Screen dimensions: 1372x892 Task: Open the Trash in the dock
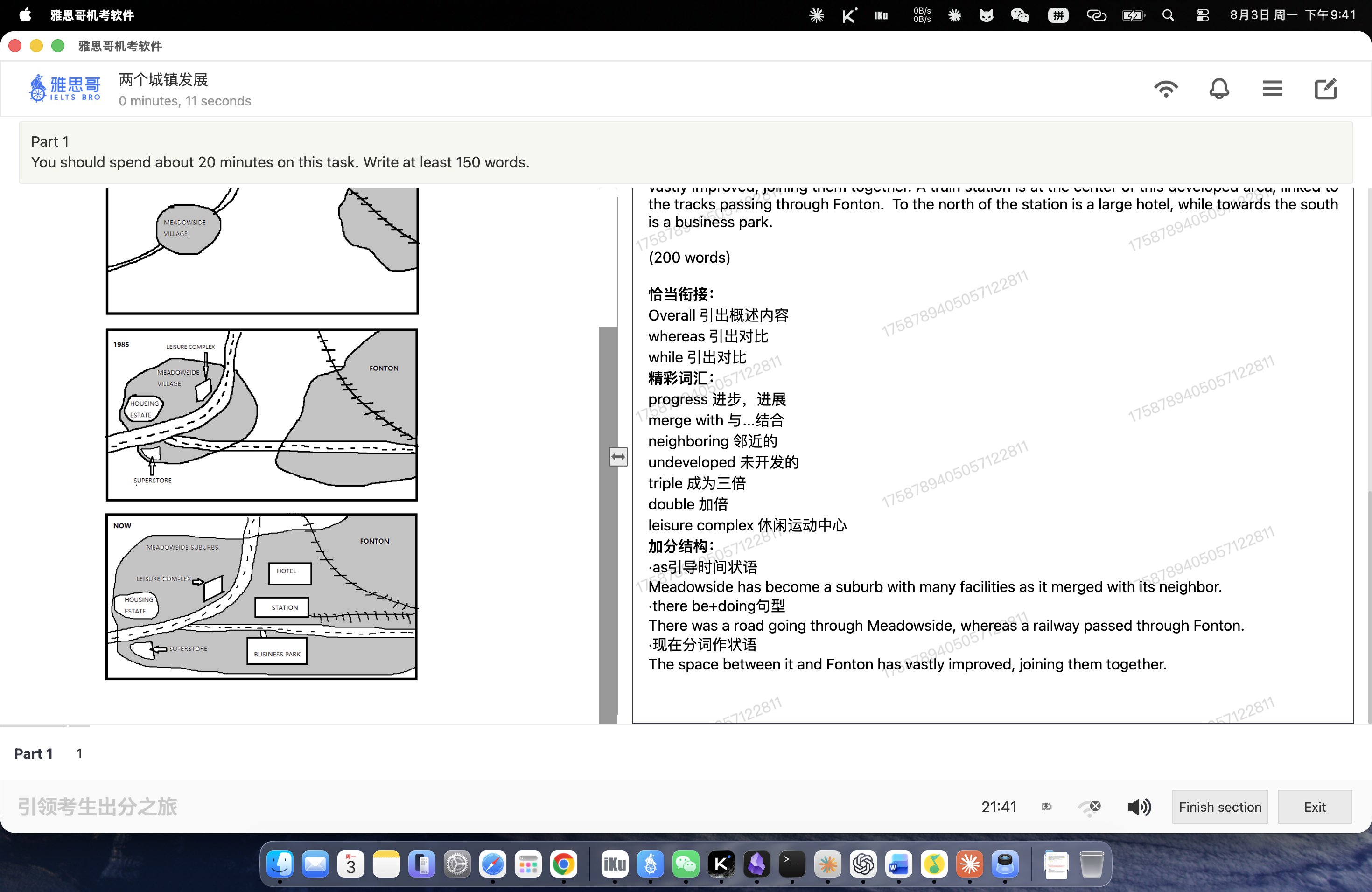1091,864
